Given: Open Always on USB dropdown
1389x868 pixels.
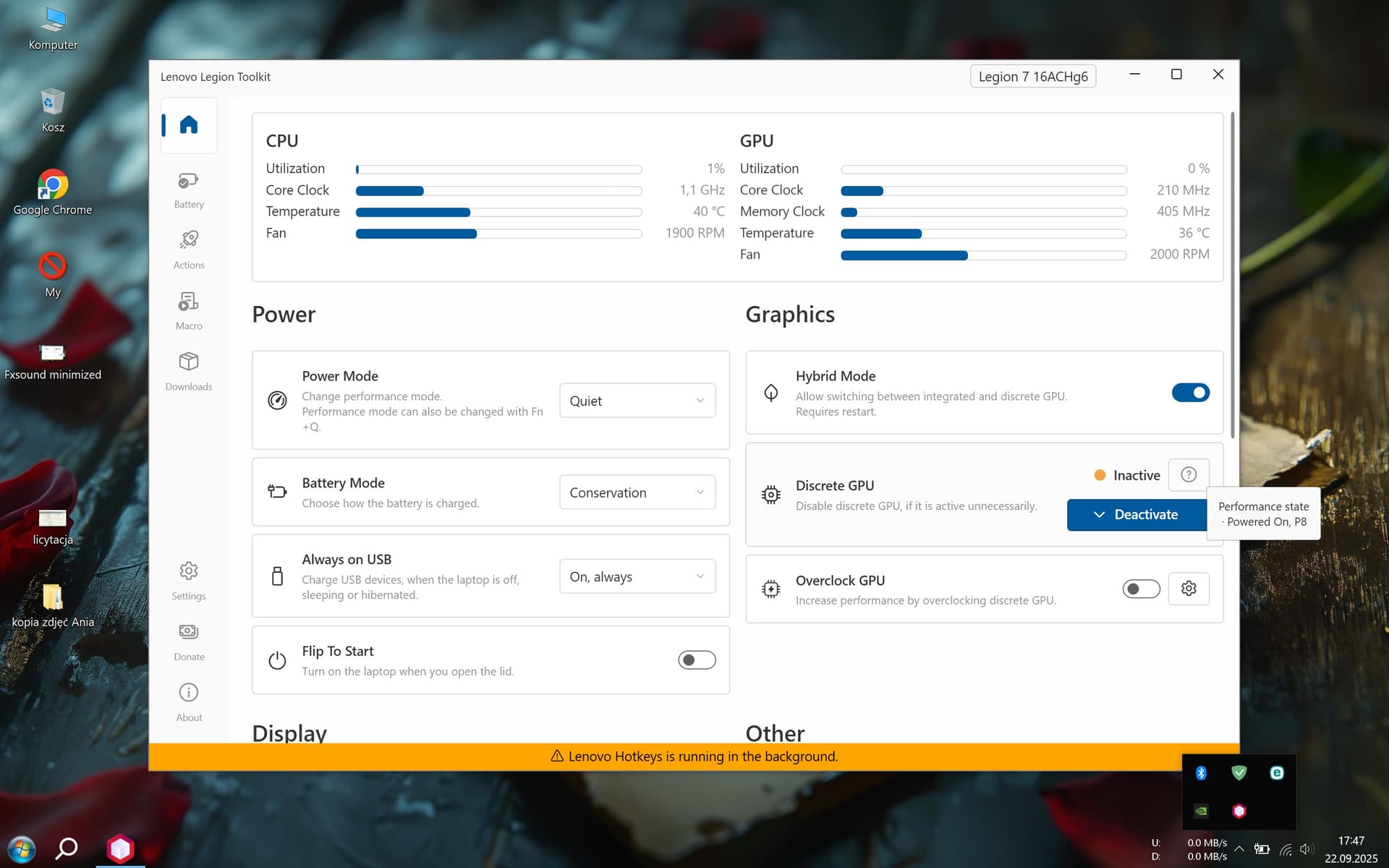Looking at the screenshot, I should pyautogui.click(x=637, y=576).
